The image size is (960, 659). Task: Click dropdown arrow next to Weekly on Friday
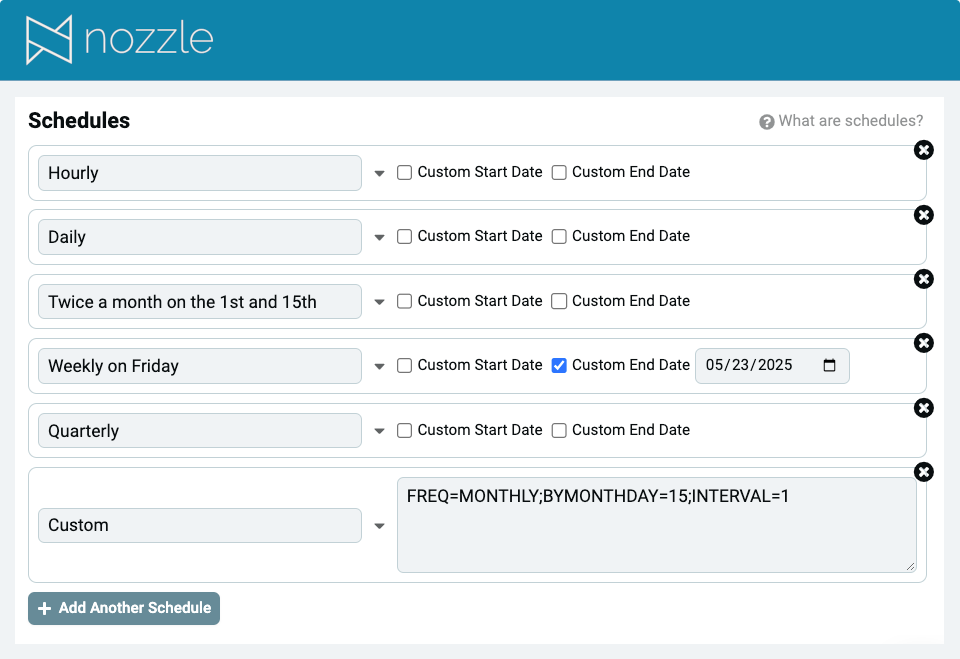coord(380,367)
